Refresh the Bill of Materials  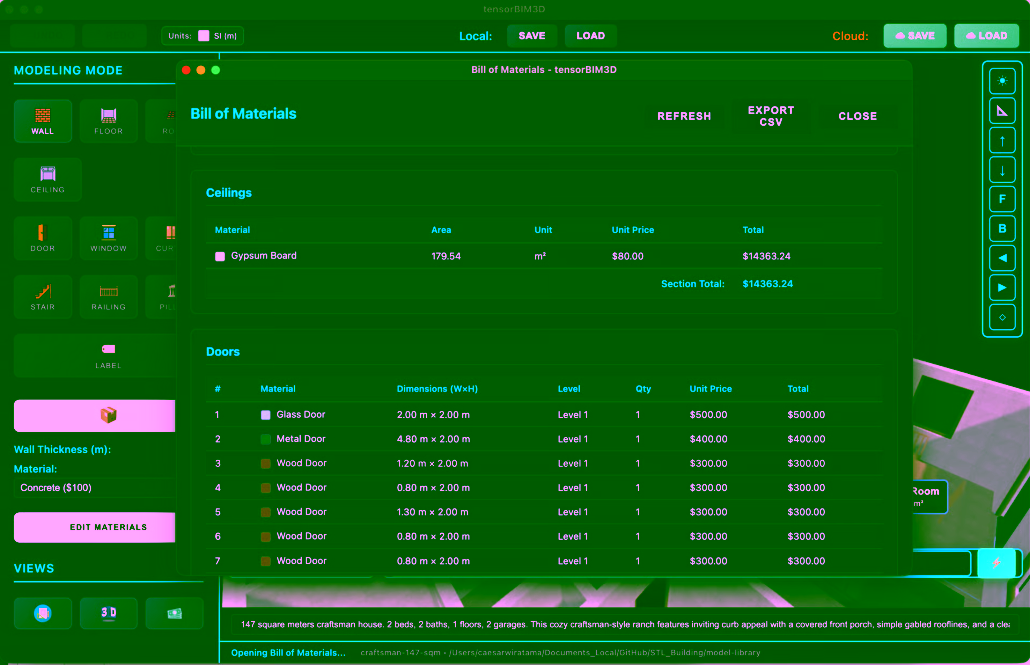coord(684,116)
